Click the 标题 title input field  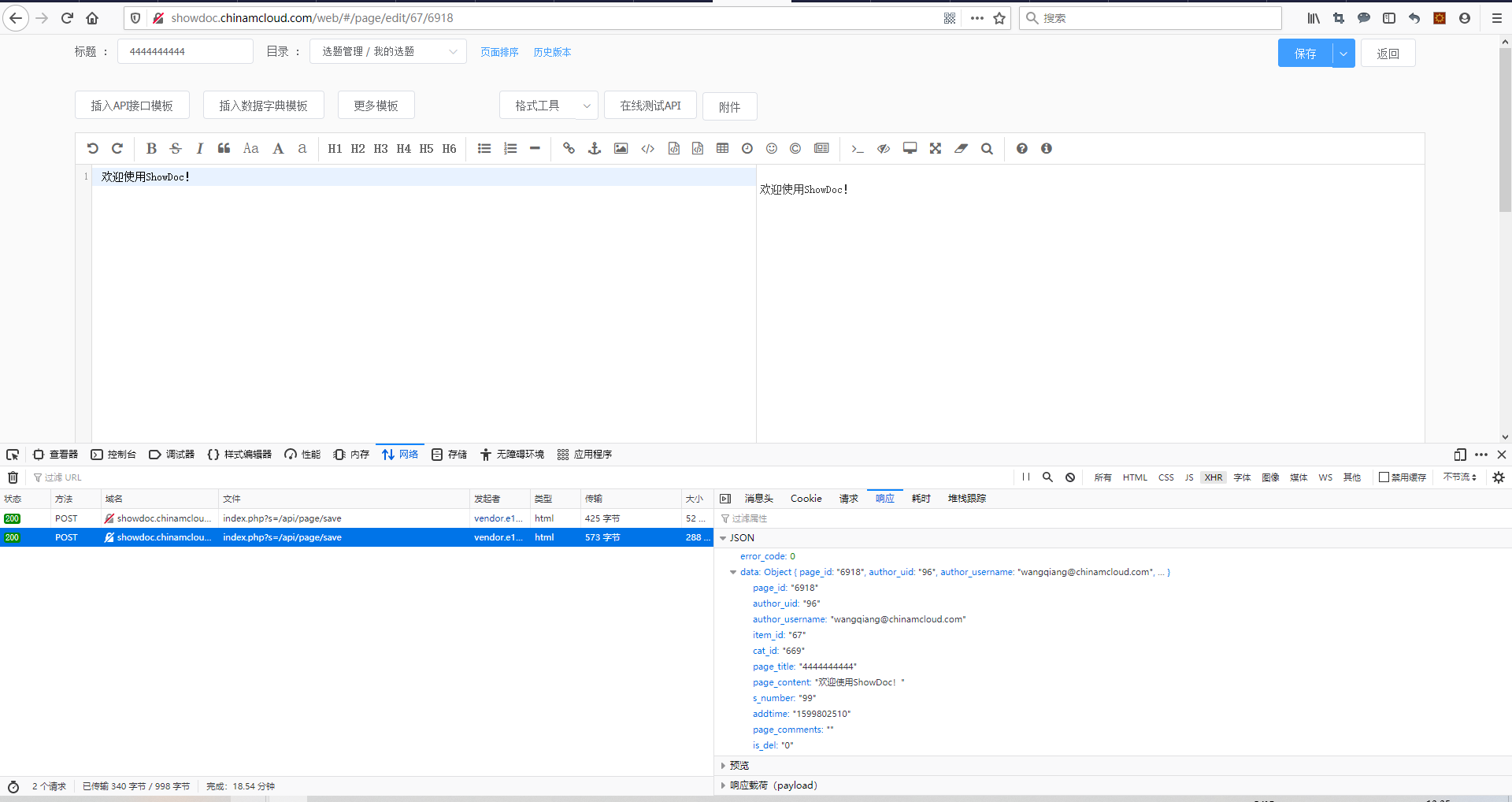pyautogui.click(x=185, y=52)
